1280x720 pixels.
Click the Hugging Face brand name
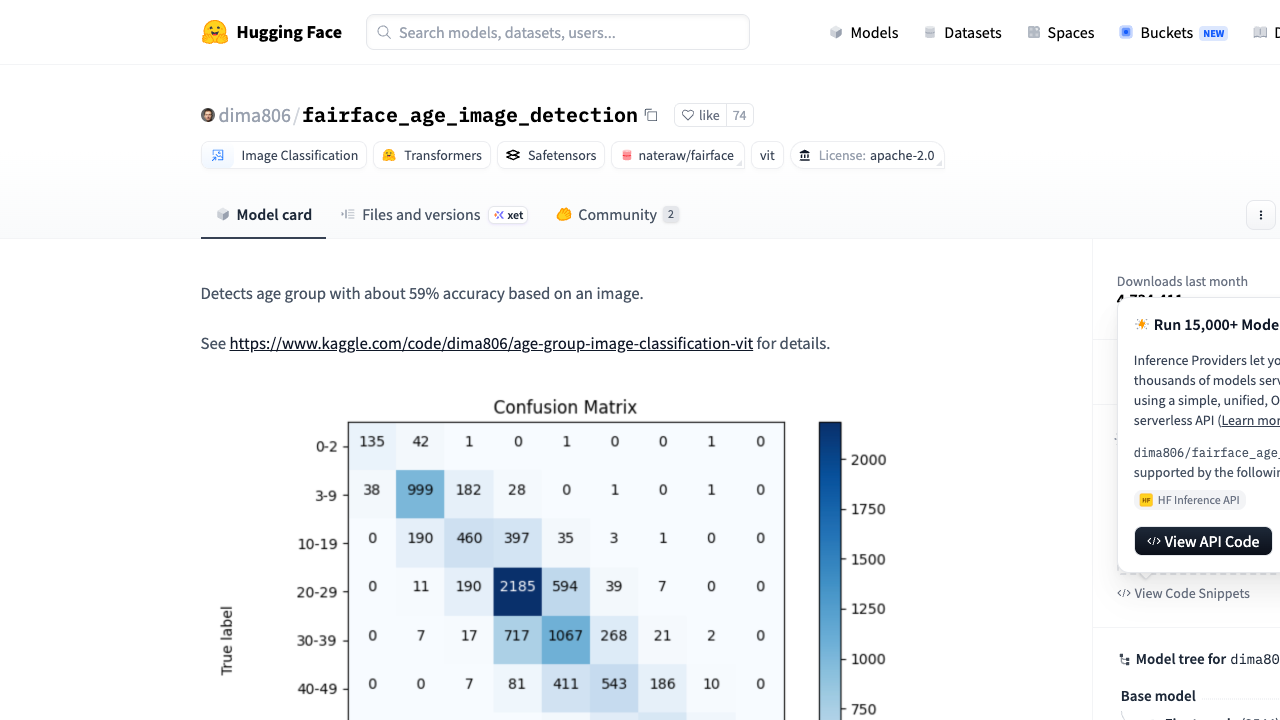[x=289, y=32]
